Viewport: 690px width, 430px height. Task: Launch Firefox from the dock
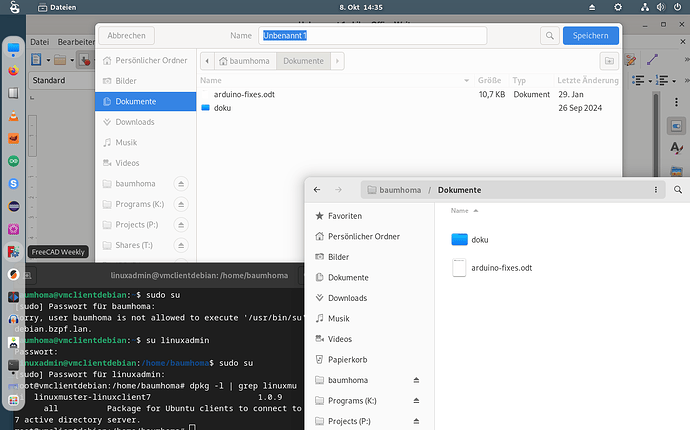tap(13, 70)
